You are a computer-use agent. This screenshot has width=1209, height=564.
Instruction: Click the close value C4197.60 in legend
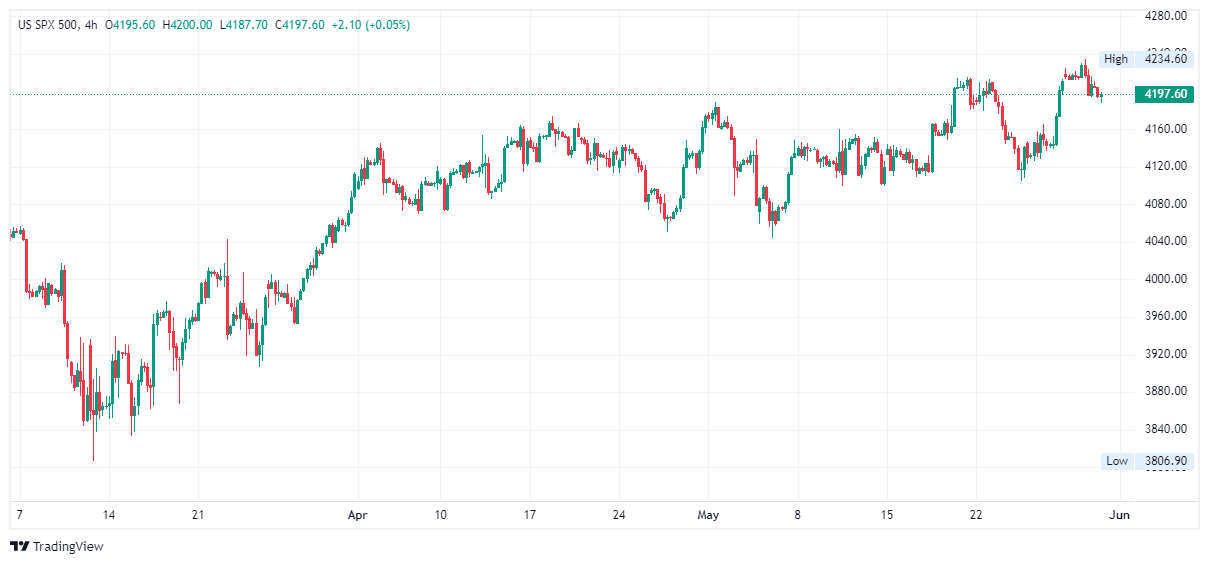pos(298,25)
